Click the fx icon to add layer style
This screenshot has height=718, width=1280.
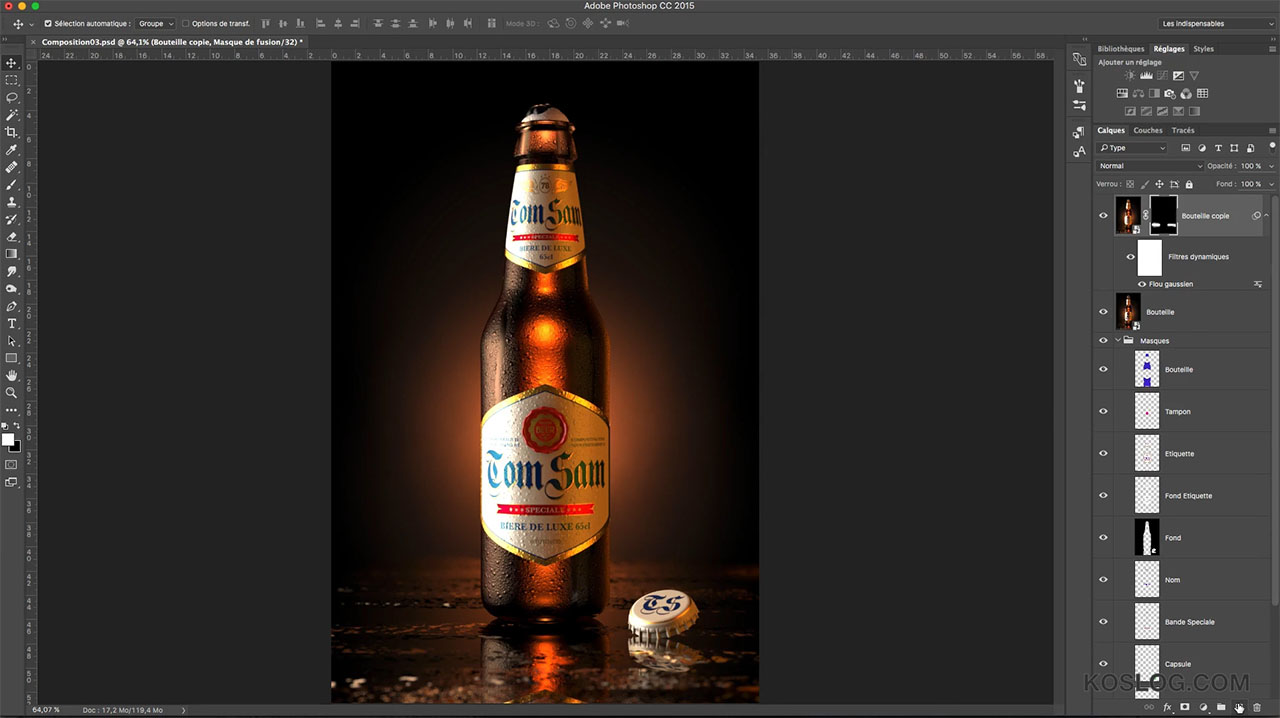(x=1168, y=707)
